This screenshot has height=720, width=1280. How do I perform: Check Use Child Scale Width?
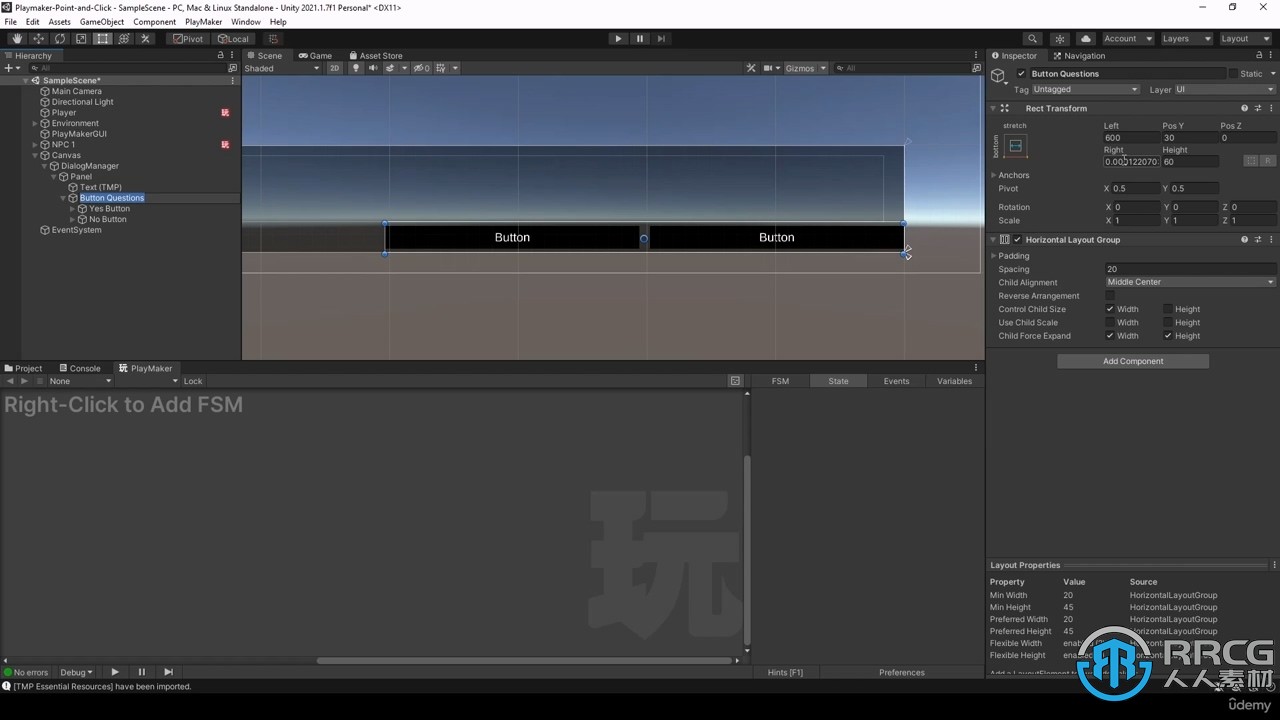(1110, 323)
